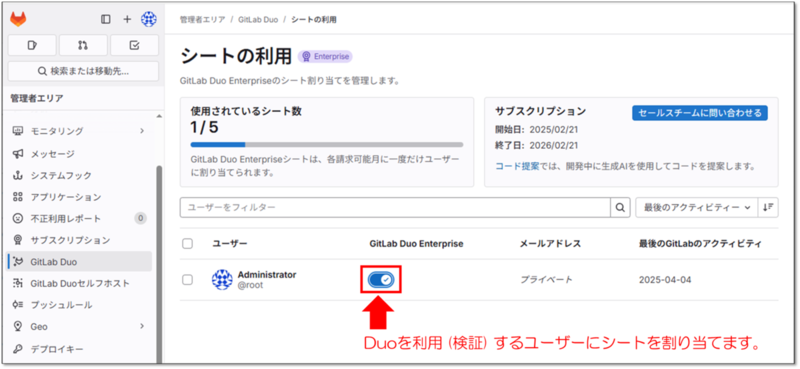Click the 1 / 5 seat count text
800x369 pixels.
coord(205,127)
